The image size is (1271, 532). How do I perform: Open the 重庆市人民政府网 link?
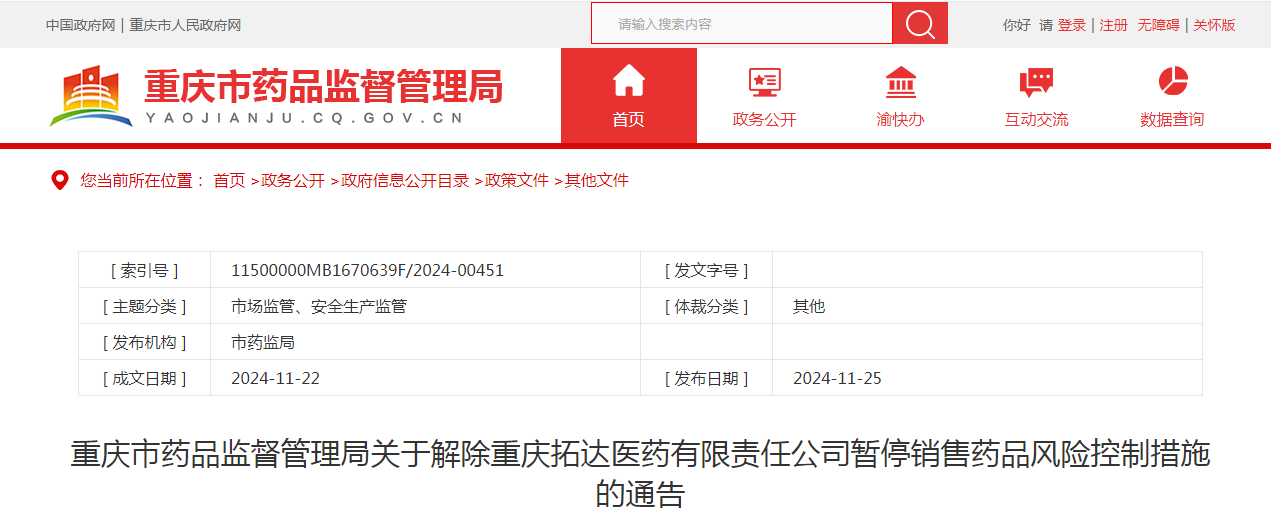185,25
